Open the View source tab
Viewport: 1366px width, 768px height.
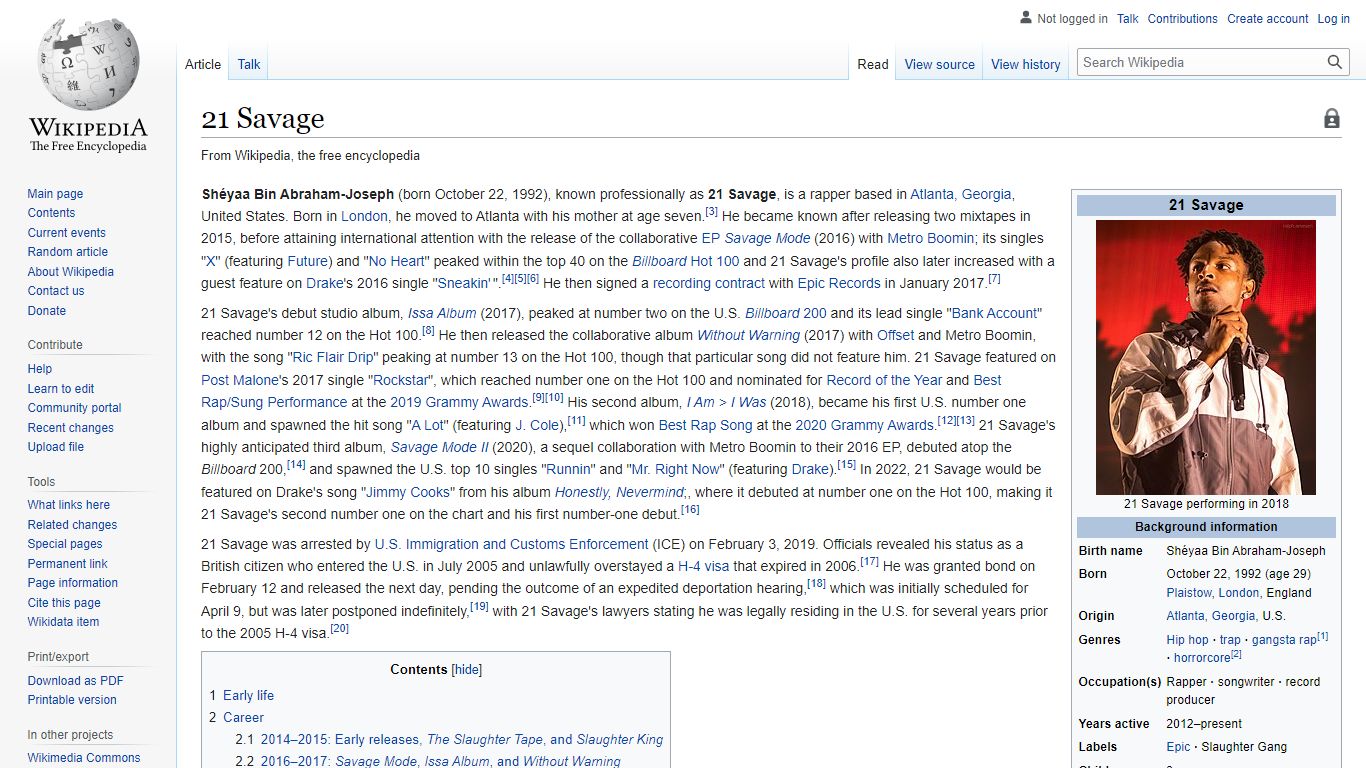tap(939, 64)
